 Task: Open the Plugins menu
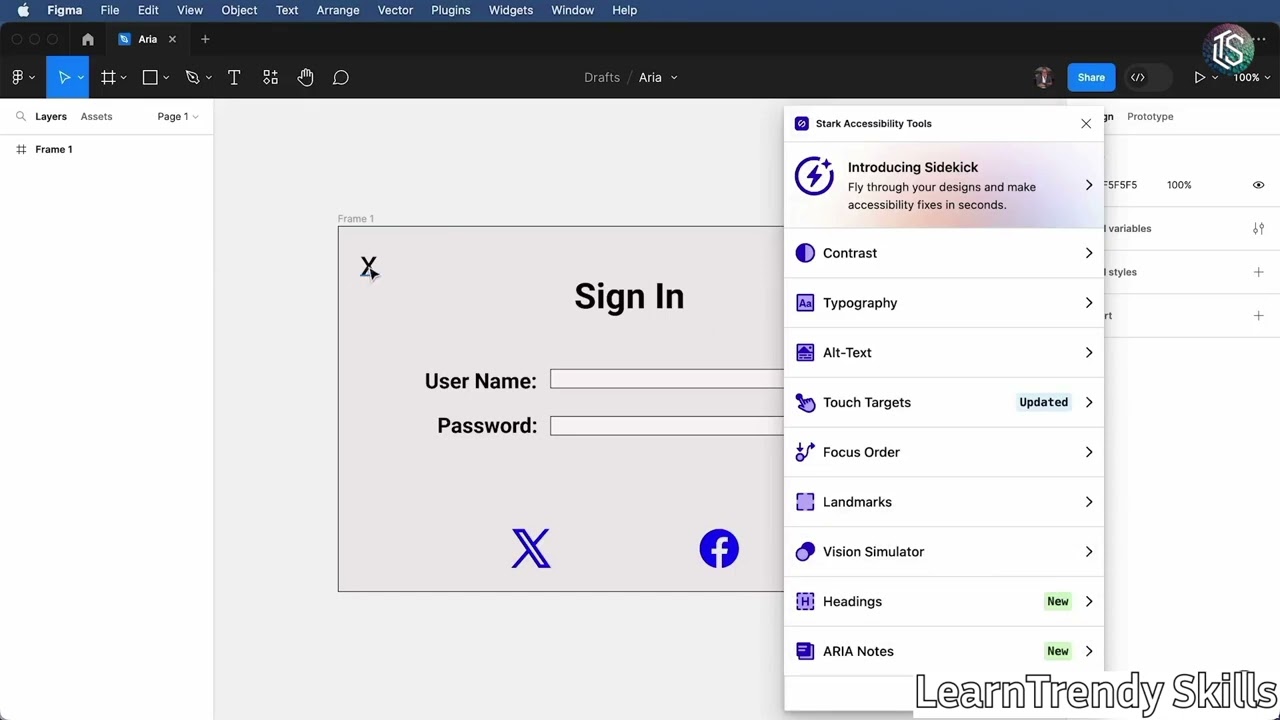tap(451, 10)
